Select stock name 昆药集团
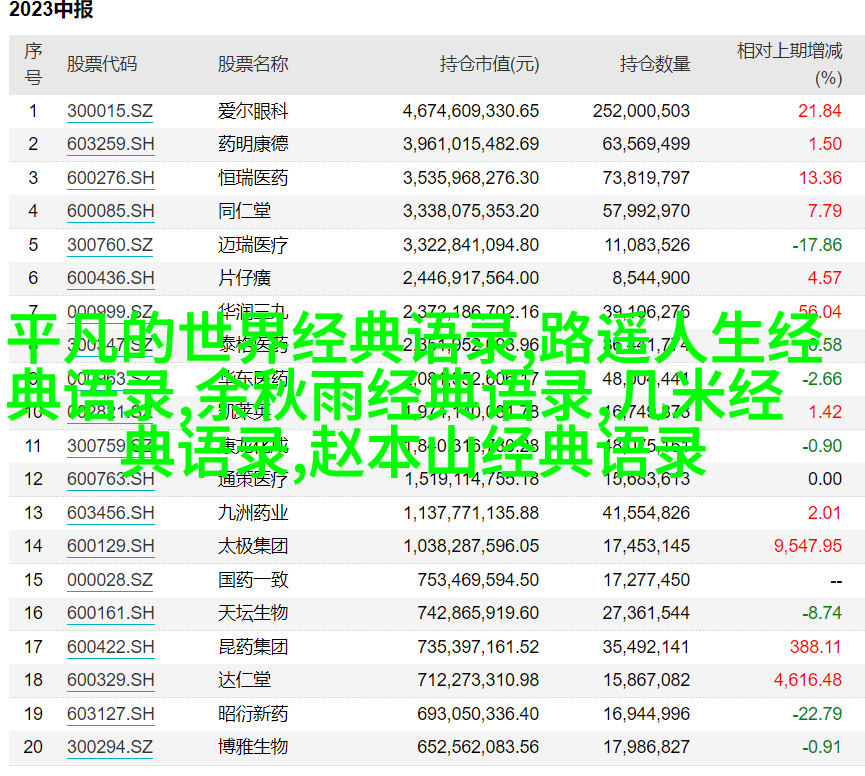 (x=253, y=646)
